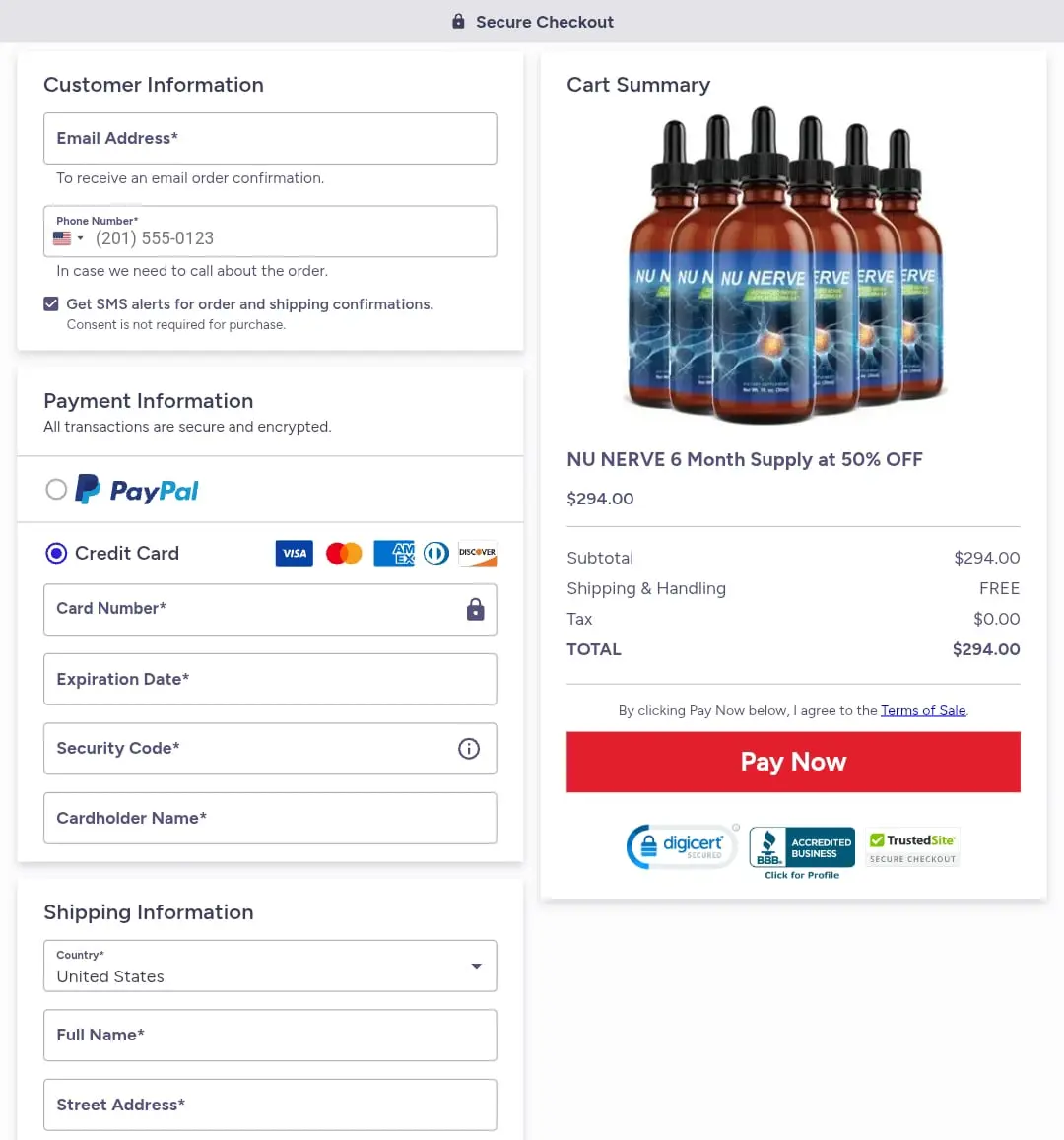Select the Credit Card radio button
This screenshot has height=1140, width=1064.
56,554
